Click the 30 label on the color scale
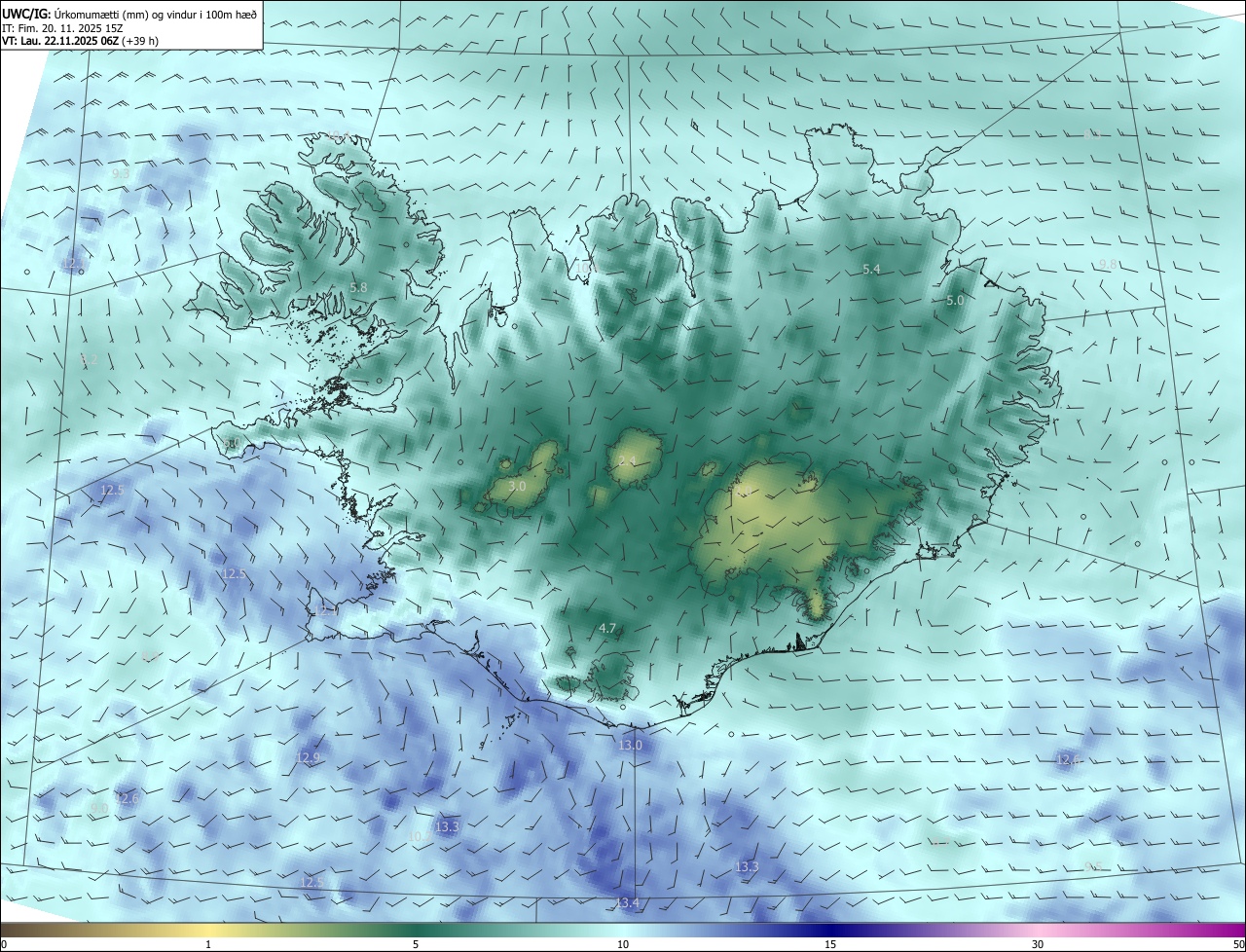Viewport: 1246px width, 952px height. click(x=1038, y=944)
